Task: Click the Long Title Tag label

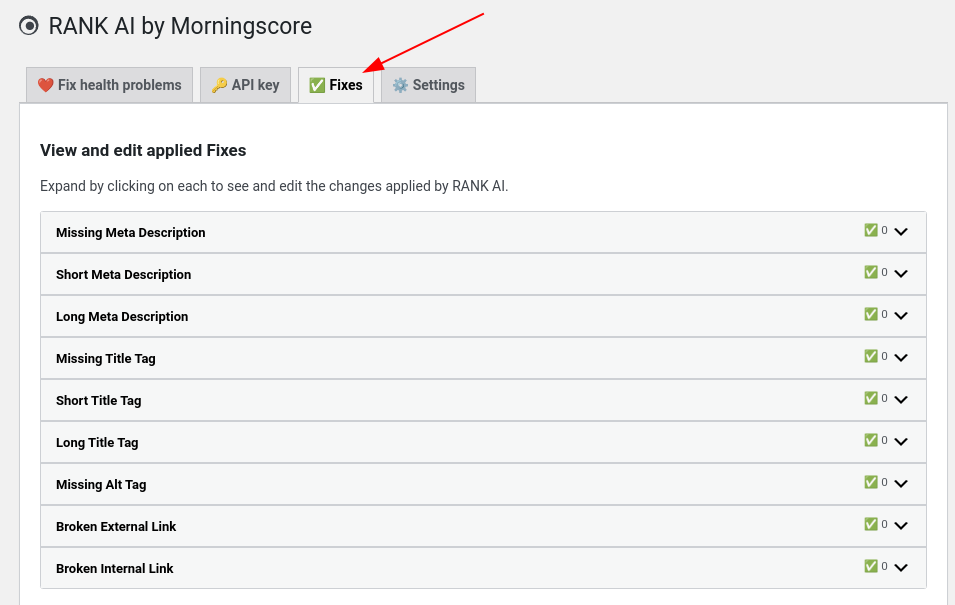Action: pyautogui.click(x=97, y=443)
